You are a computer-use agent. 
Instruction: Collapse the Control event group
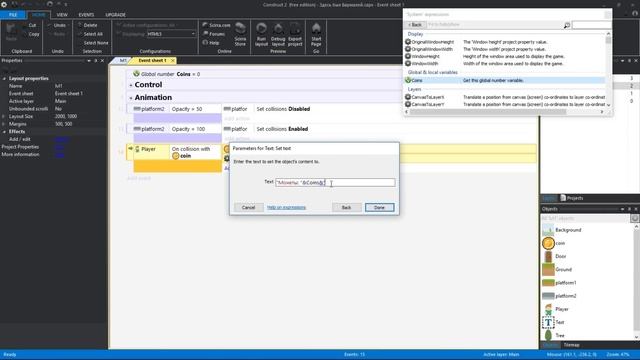point(131,85)
